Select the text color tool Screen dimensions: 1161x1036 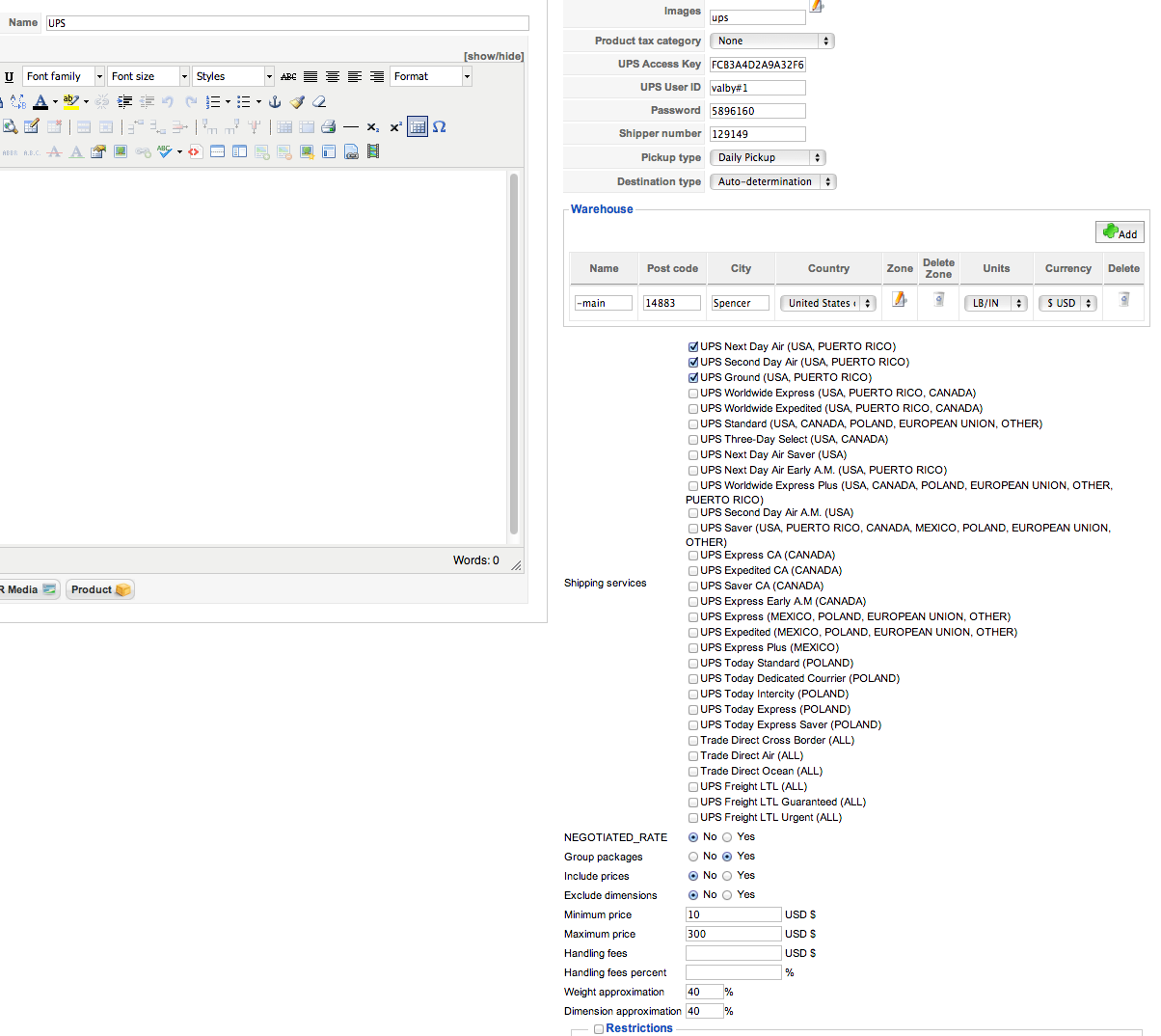[x=40, y=101]
